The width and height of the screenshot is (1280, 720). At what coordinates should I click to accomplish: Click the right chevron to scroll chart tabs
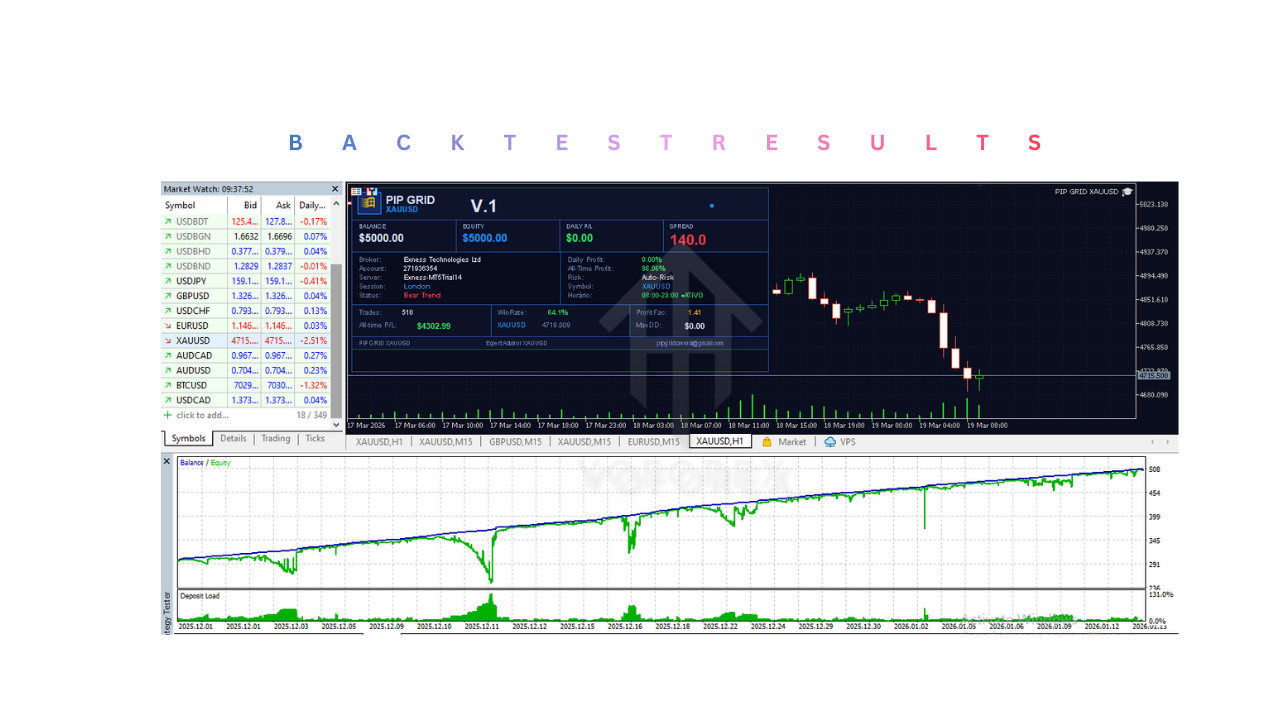pos(1168,440)
